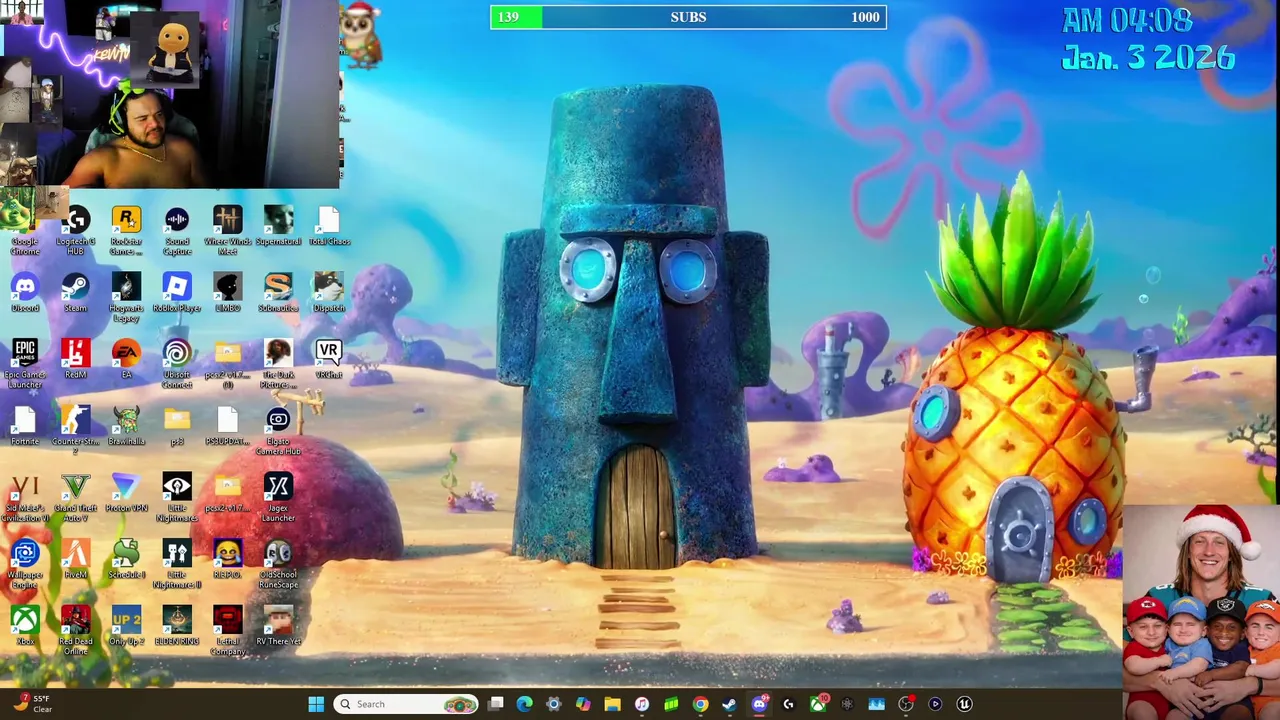This screenshot has height=720, width=1280.
Task: Select the Little Nightmares II shortcut
Action: (177, 565)
